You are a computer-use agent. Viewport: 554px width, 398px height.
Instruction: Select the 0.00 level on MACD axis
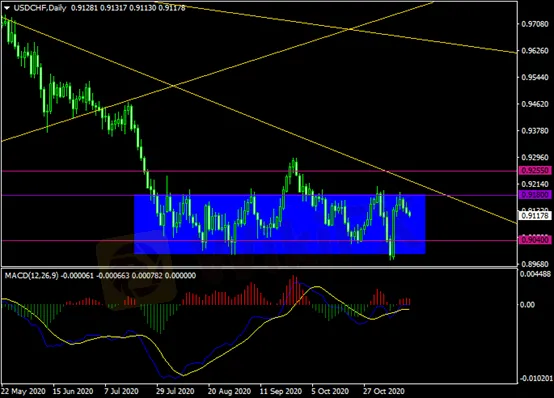coord(527,305)
